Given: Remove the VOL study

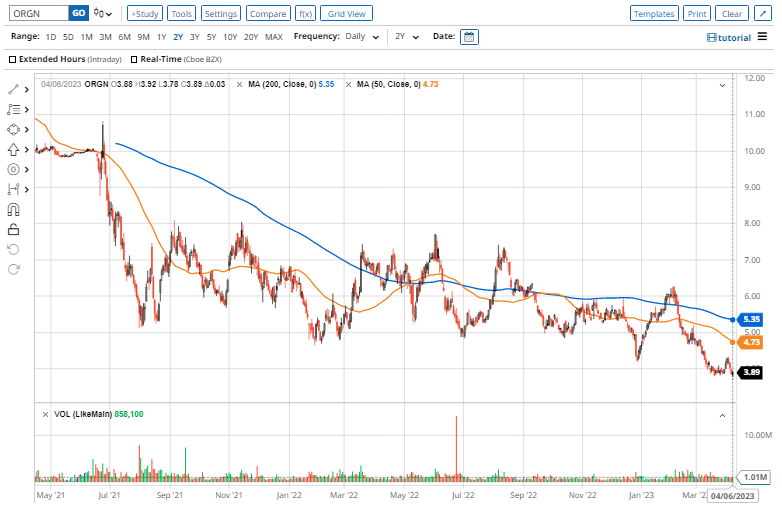Looking at the screenshot, I should click(x=45, y=415).
